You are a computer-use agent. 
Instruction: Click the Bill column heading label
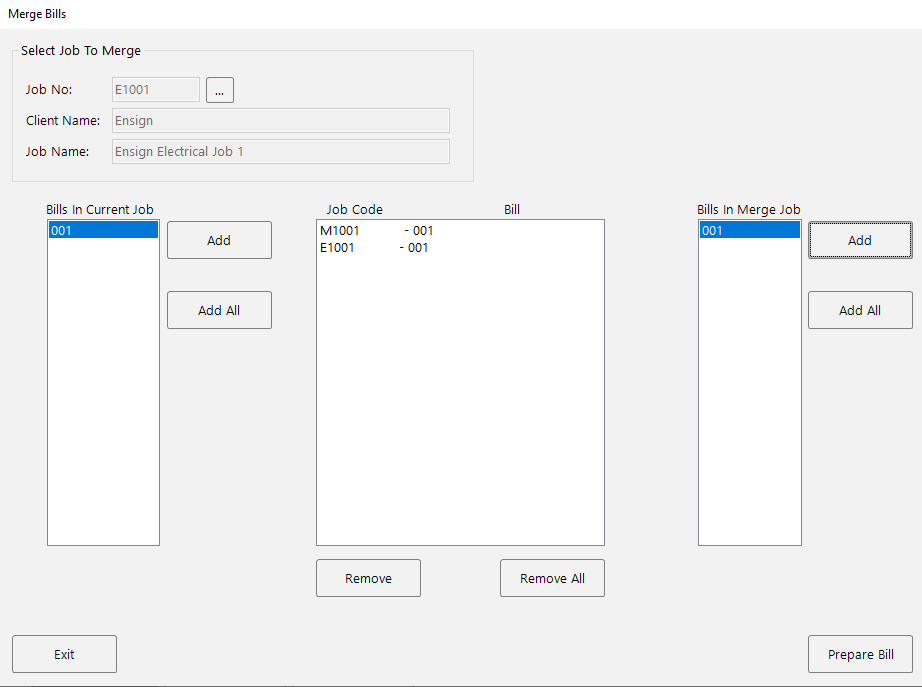click(x=511, y=209)
